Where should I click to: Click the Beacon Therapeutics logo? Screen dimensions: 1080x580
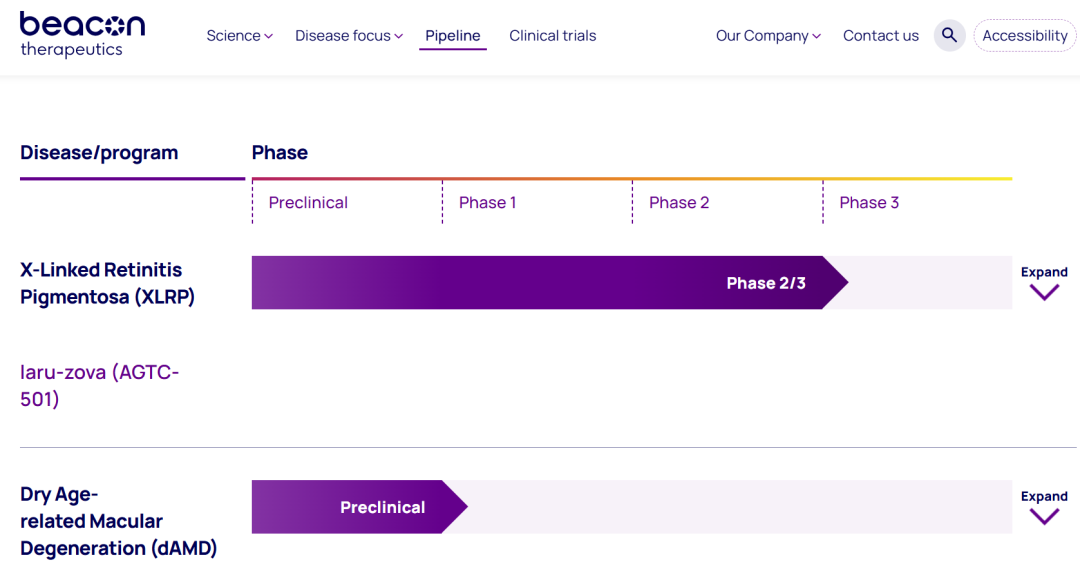[82, 35]
